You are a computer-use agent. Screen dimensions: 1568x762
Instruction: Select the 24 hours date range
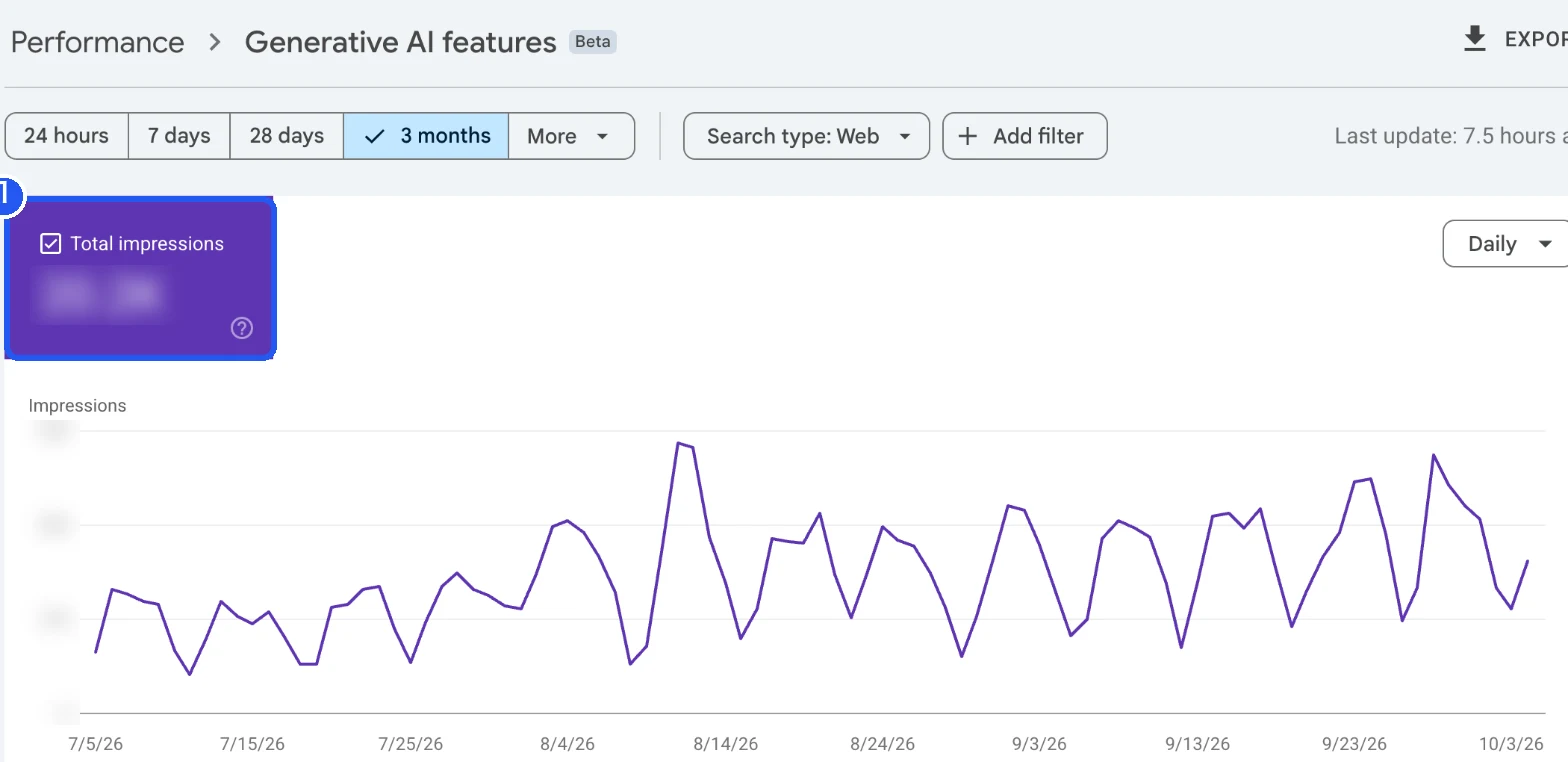pyautogui.click(x=67, y=136)
